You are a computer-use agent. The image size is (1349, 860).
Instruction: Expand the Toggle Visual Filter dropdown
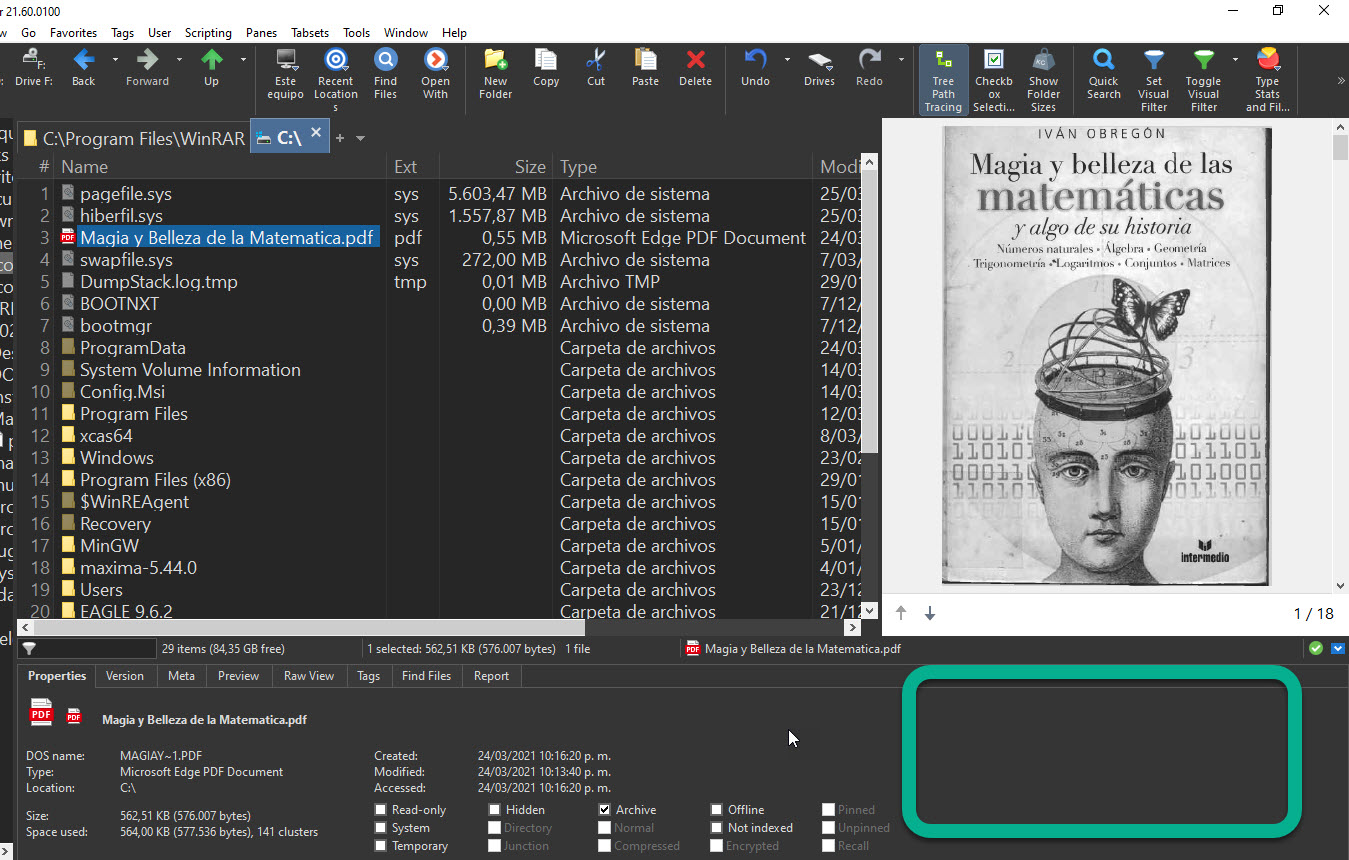pos(1235,59)
